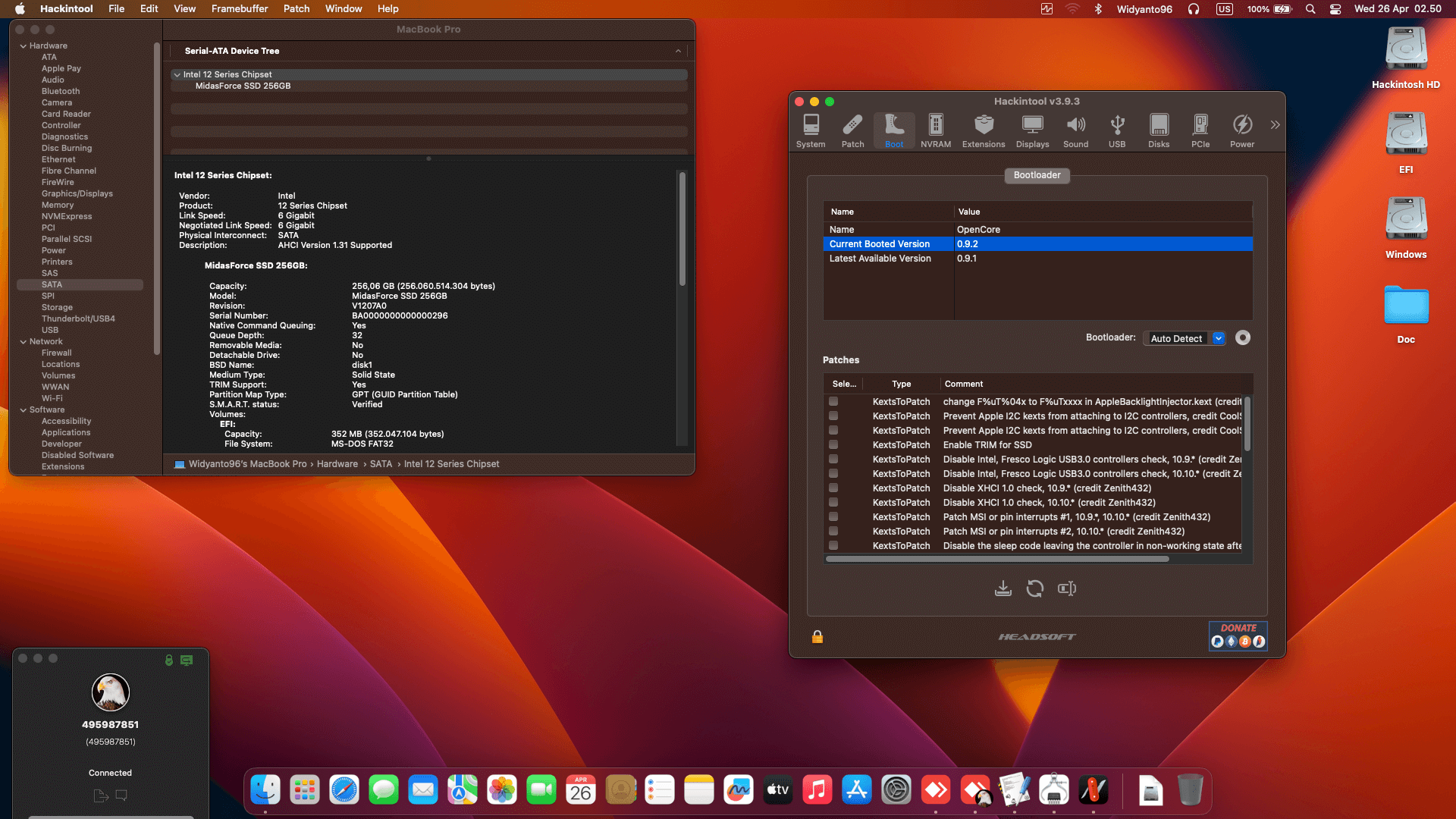Open the Sound toolbar icon
This screenshot has width=1456, height=819.
tap(1075, 130)
